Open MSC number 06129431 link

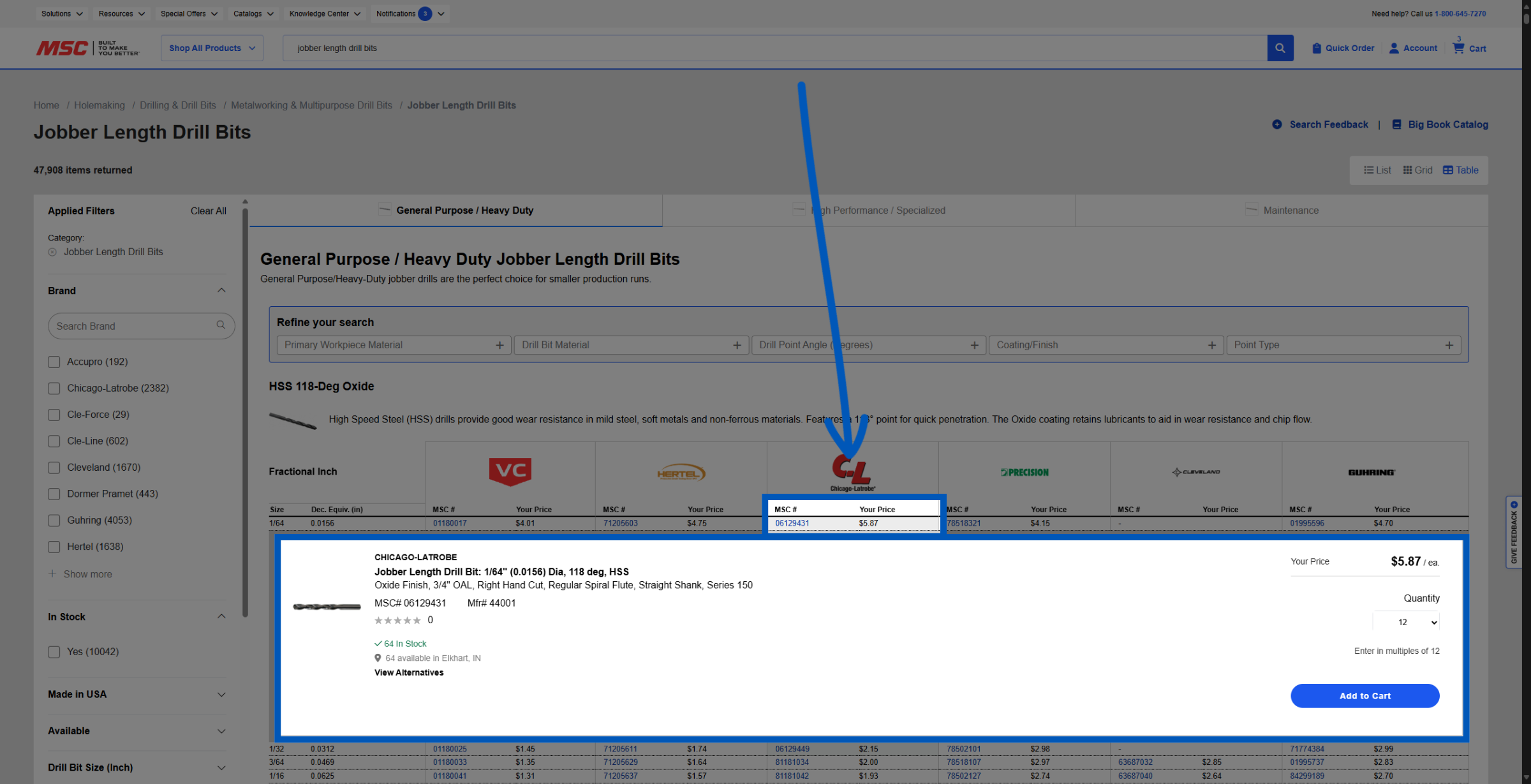tap(792, 524)
